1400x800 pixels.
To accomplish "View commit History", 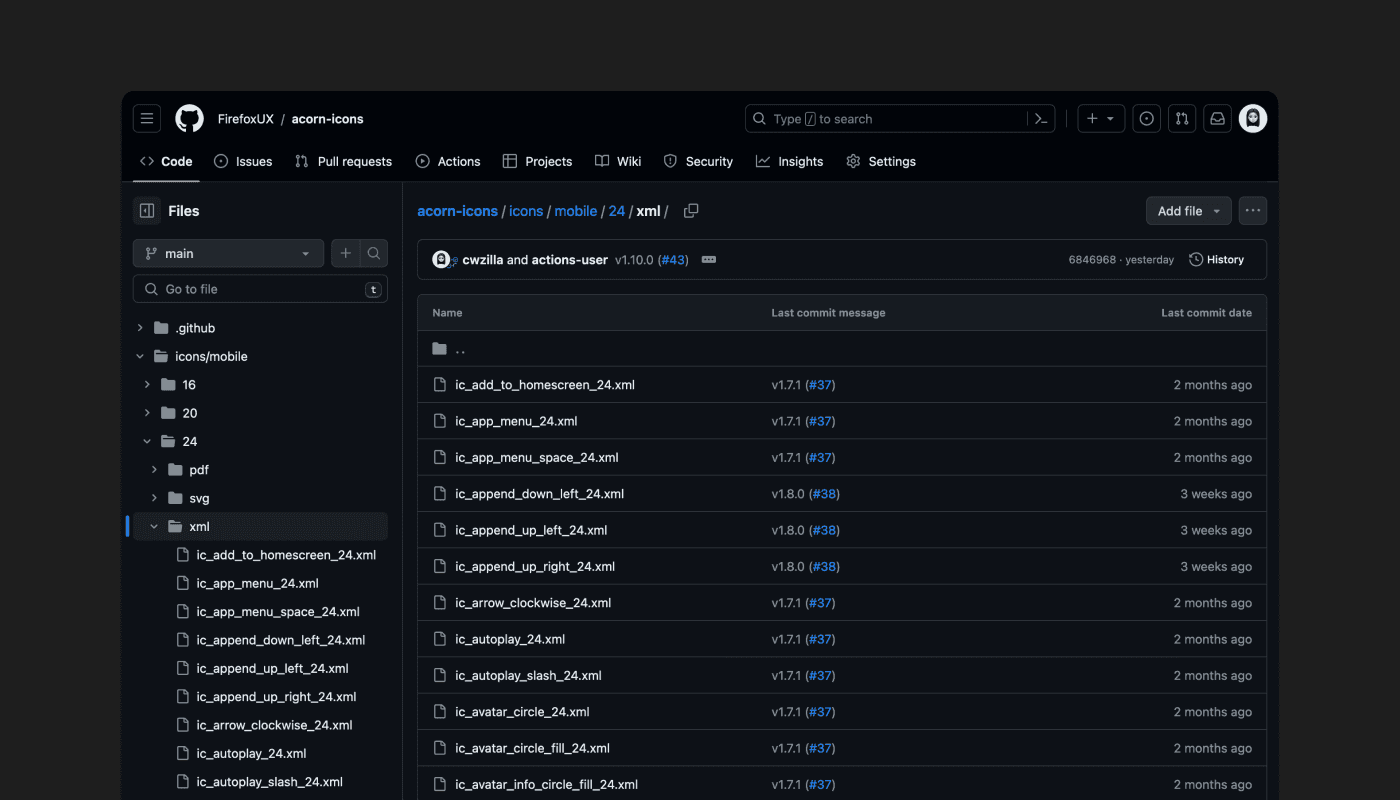I will click(1217, 260).
